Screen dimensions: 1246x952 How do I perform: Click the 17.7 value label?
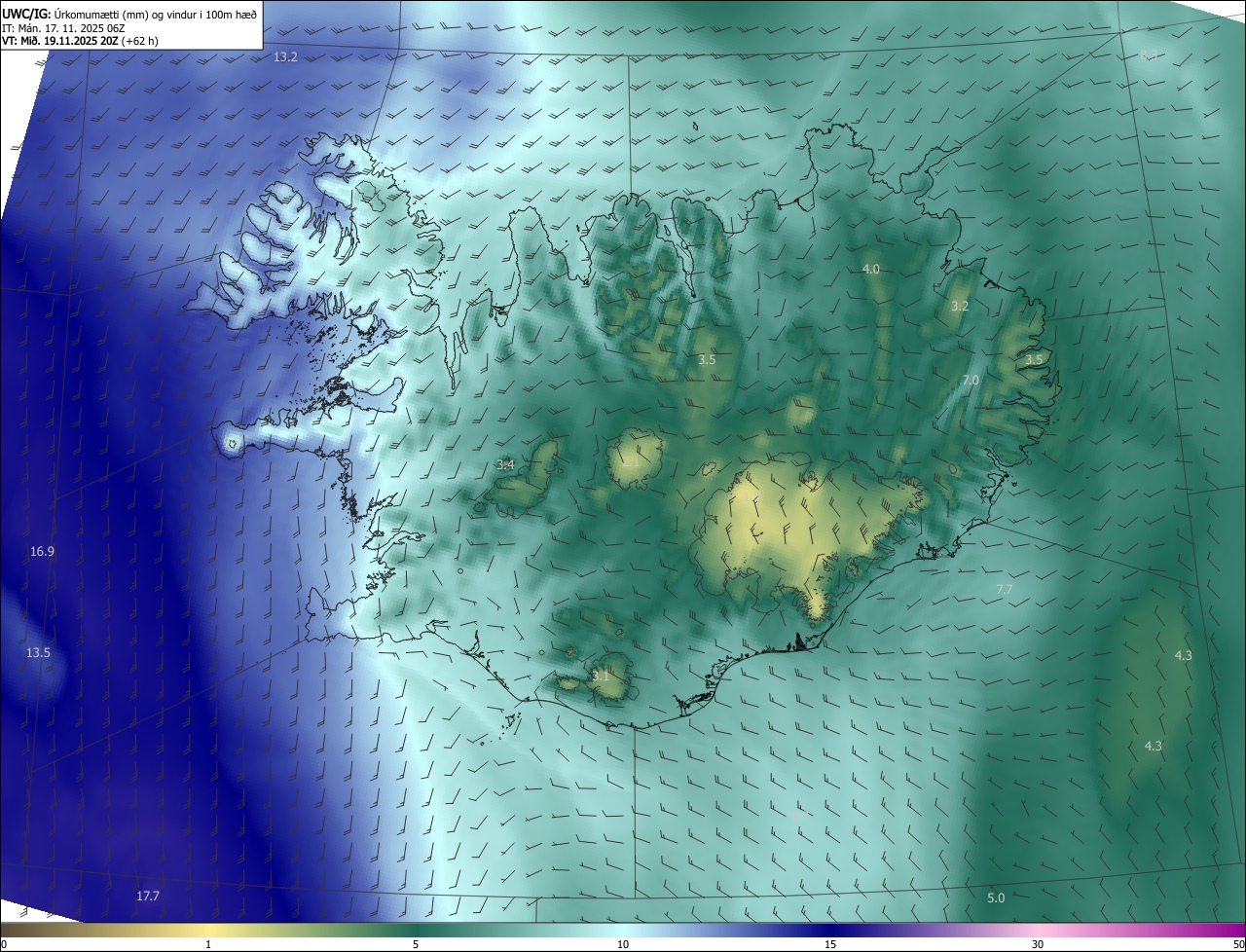point(148,897)
